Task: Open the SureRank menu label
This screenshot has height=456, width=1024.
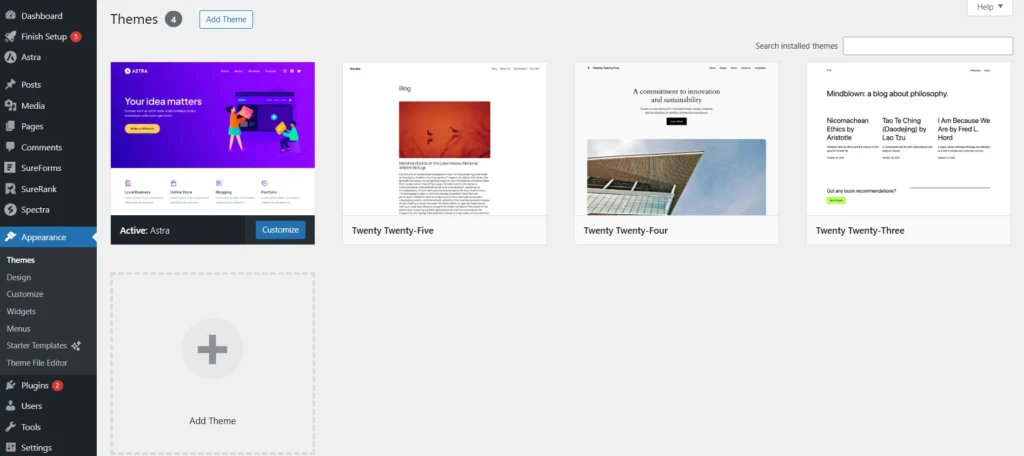Action: tap(39, 189)
